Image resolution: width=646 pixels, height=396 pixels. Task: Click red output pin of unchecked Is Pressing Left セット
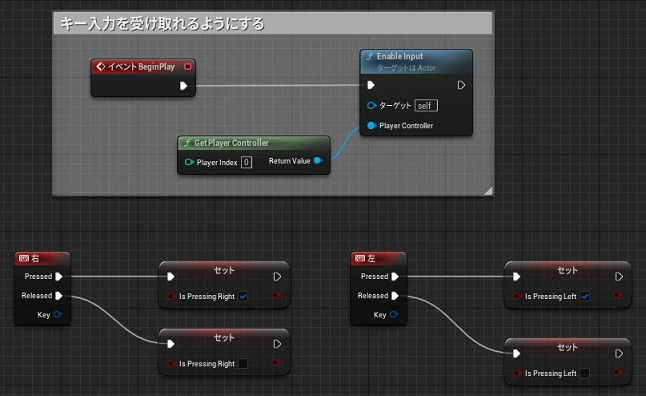[x=617, y=372]
